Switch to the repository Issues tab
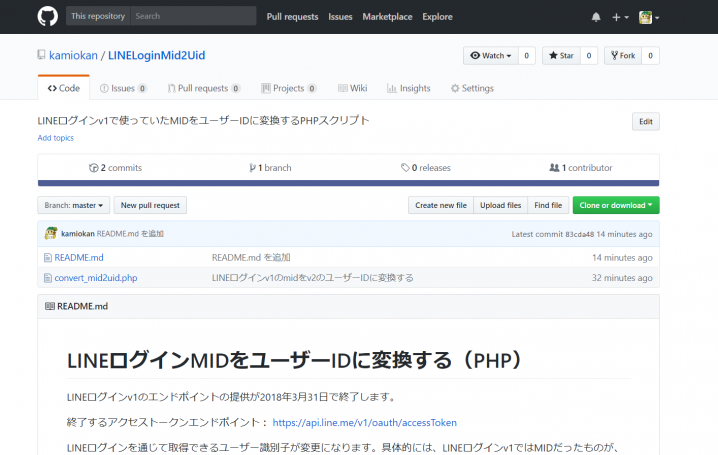Image resolution: width=718 pixels, height=455 pixels. [x=123, y=88]
